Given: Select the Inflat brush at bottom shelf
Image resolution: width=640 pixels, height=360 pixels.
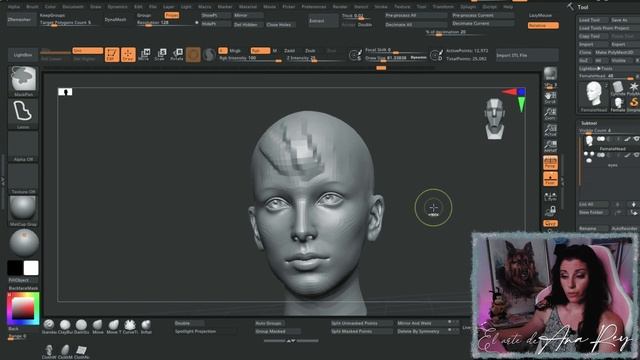Looking at the screenshot, I should click(x=146, y=327).
